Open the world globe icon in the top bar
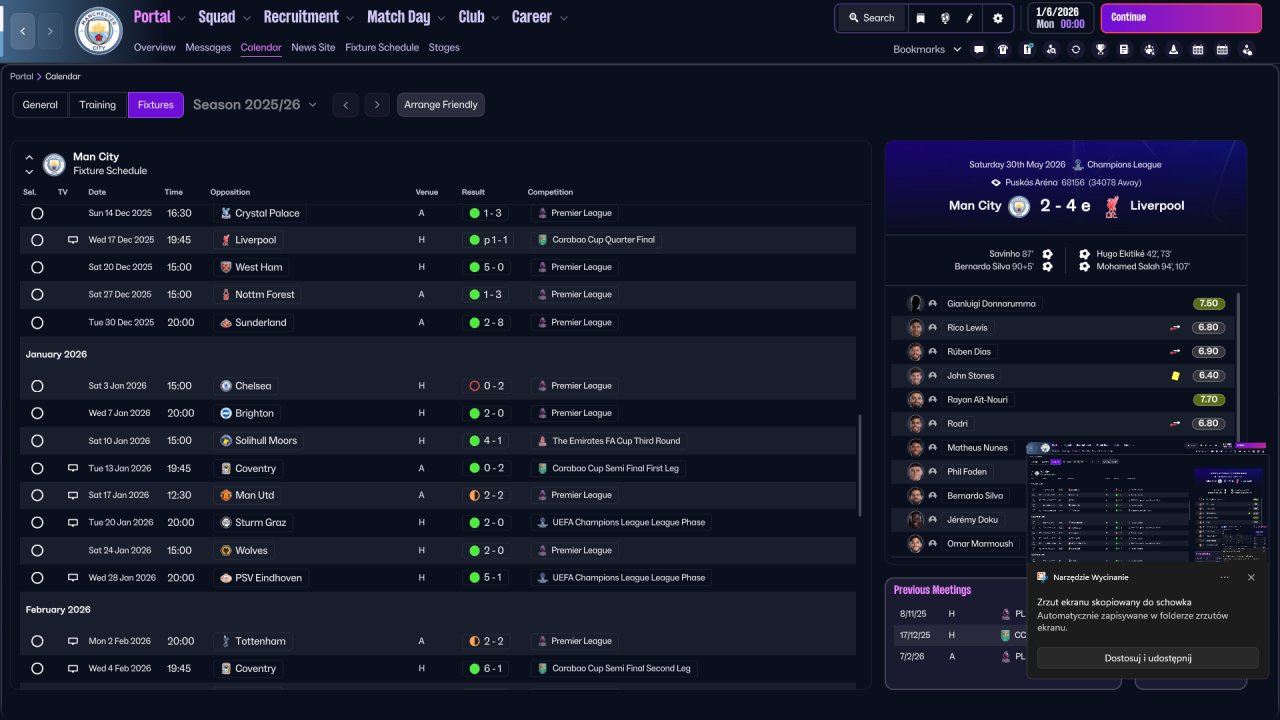The width and height of the screenshot is (1280, 720). pyautogui.click(x=945, y=18)
